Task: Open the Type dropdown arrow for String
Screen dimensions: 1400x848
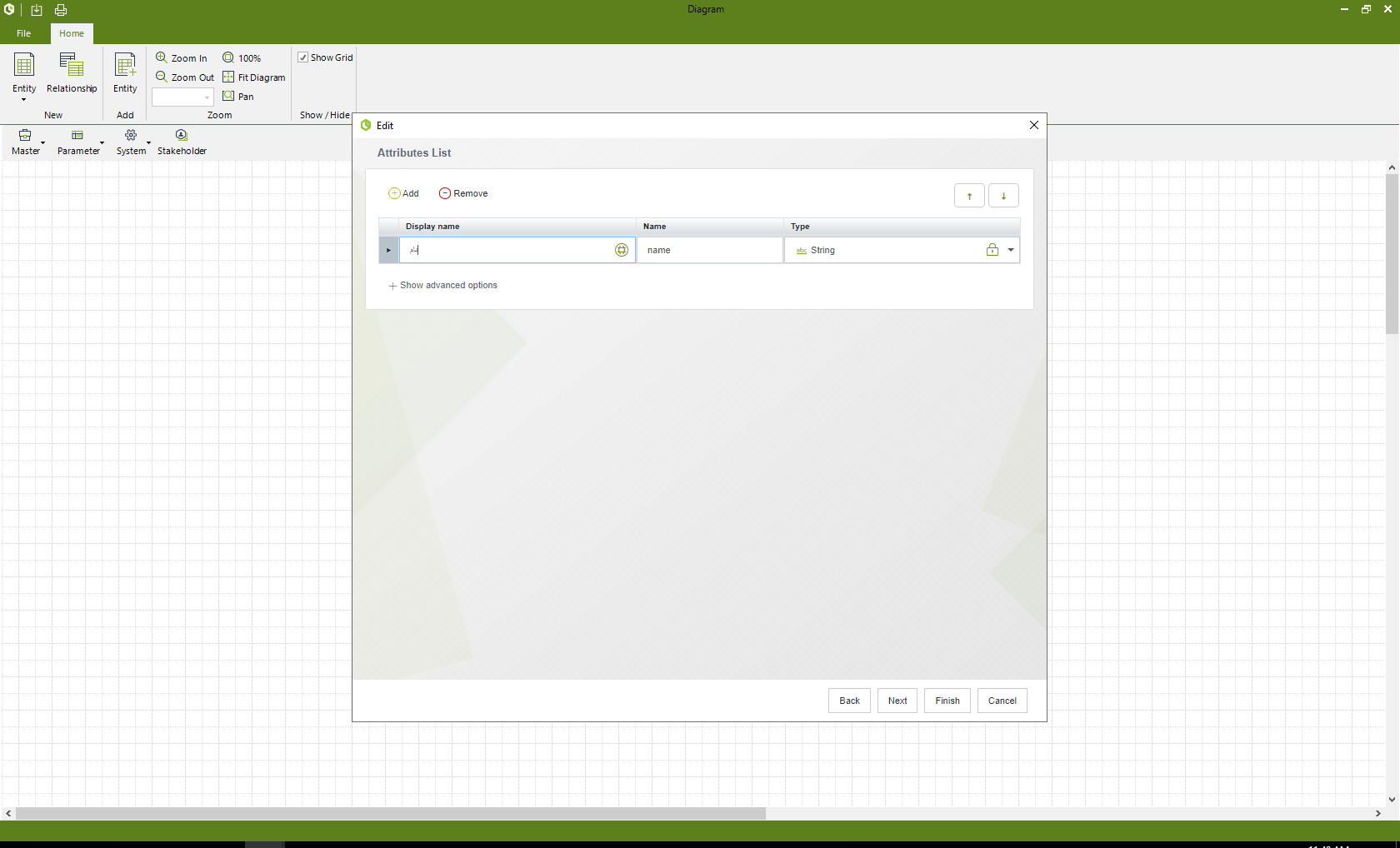Action: [x=1011, y=250]
